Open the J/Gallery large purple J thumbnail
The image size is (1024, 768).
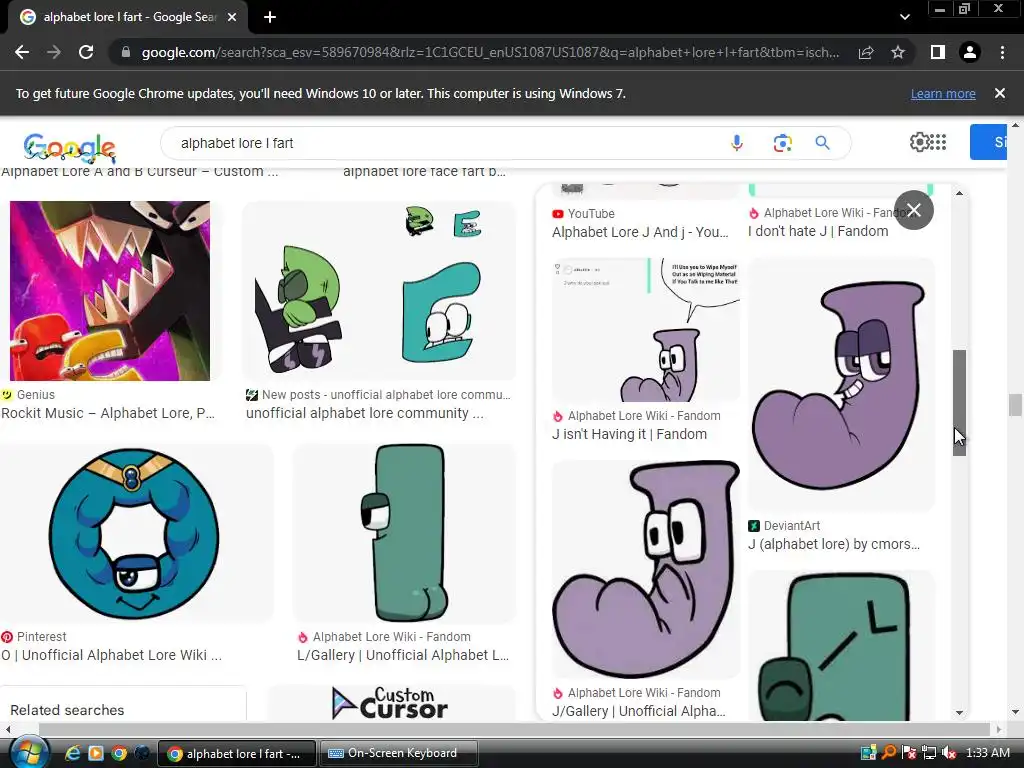coord(646,569)
